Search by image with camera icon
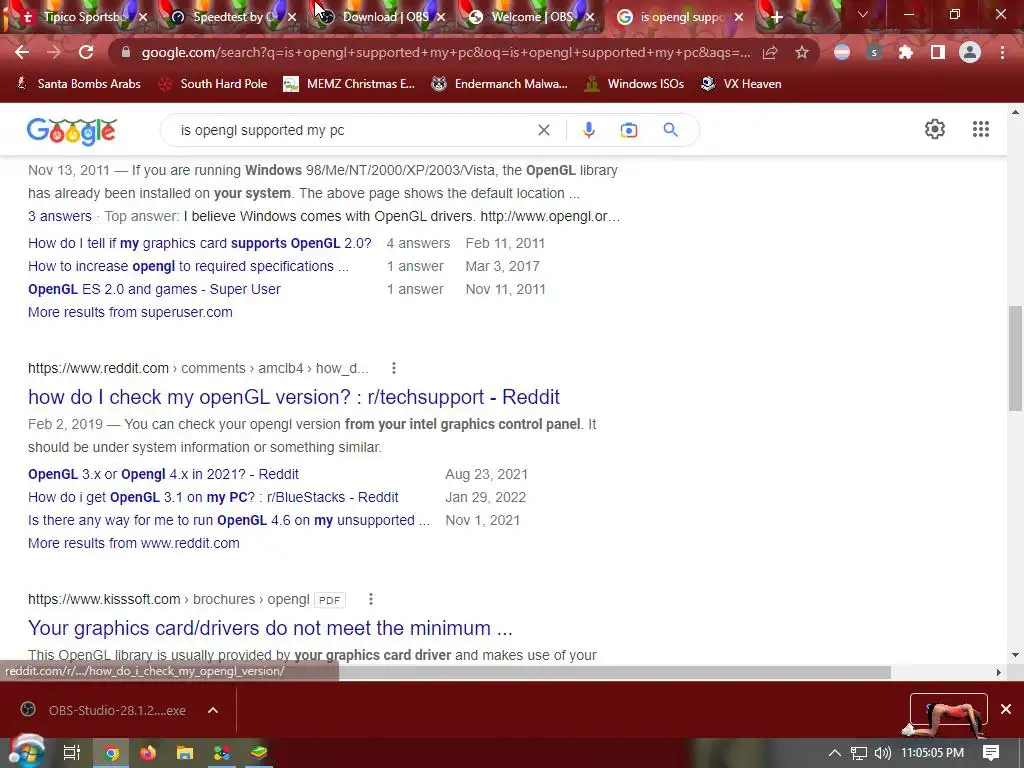 point(629,130)
